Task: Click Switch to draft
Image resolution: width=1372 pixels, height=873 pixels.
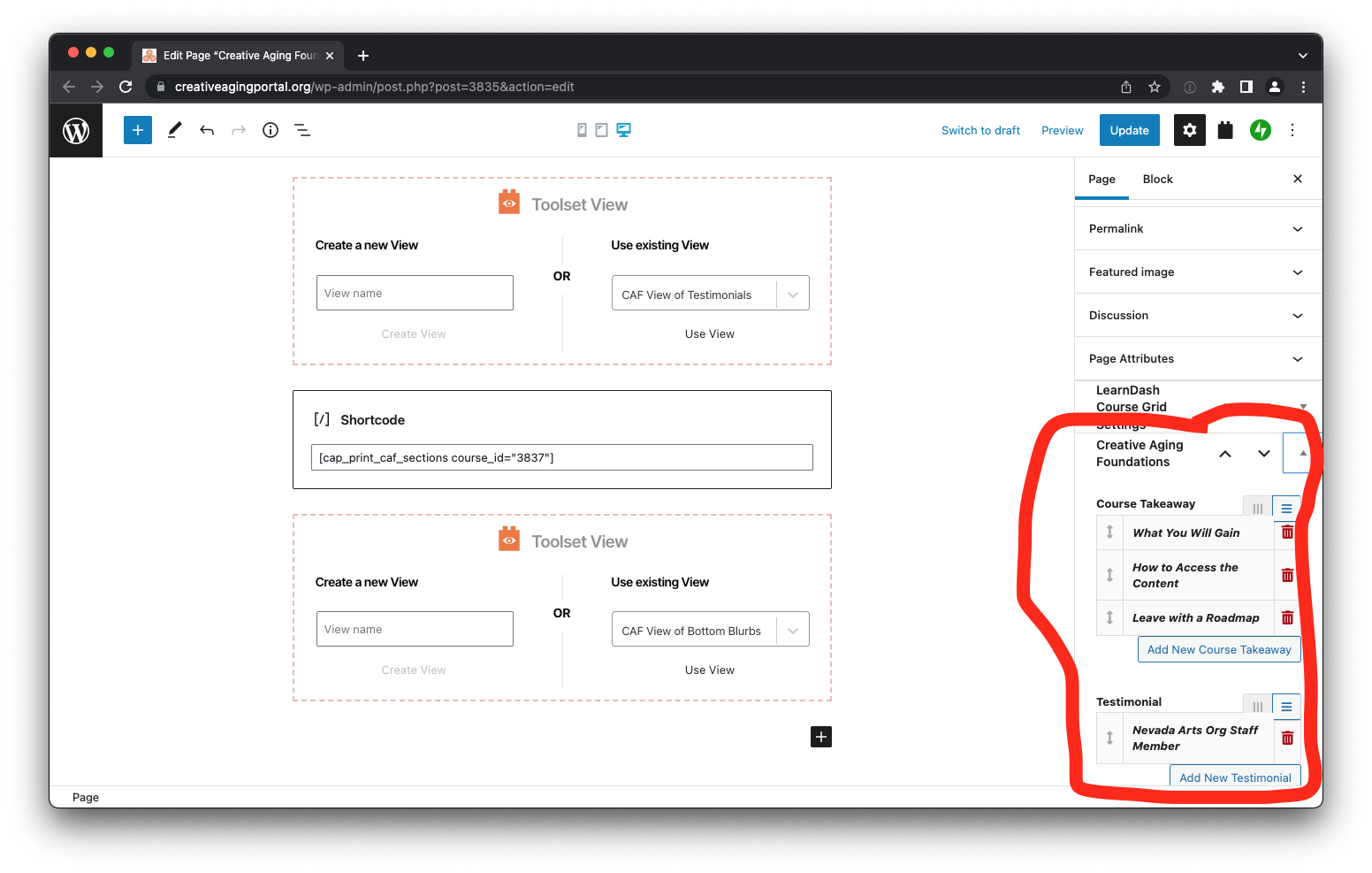Action: [x=980, y=130]
